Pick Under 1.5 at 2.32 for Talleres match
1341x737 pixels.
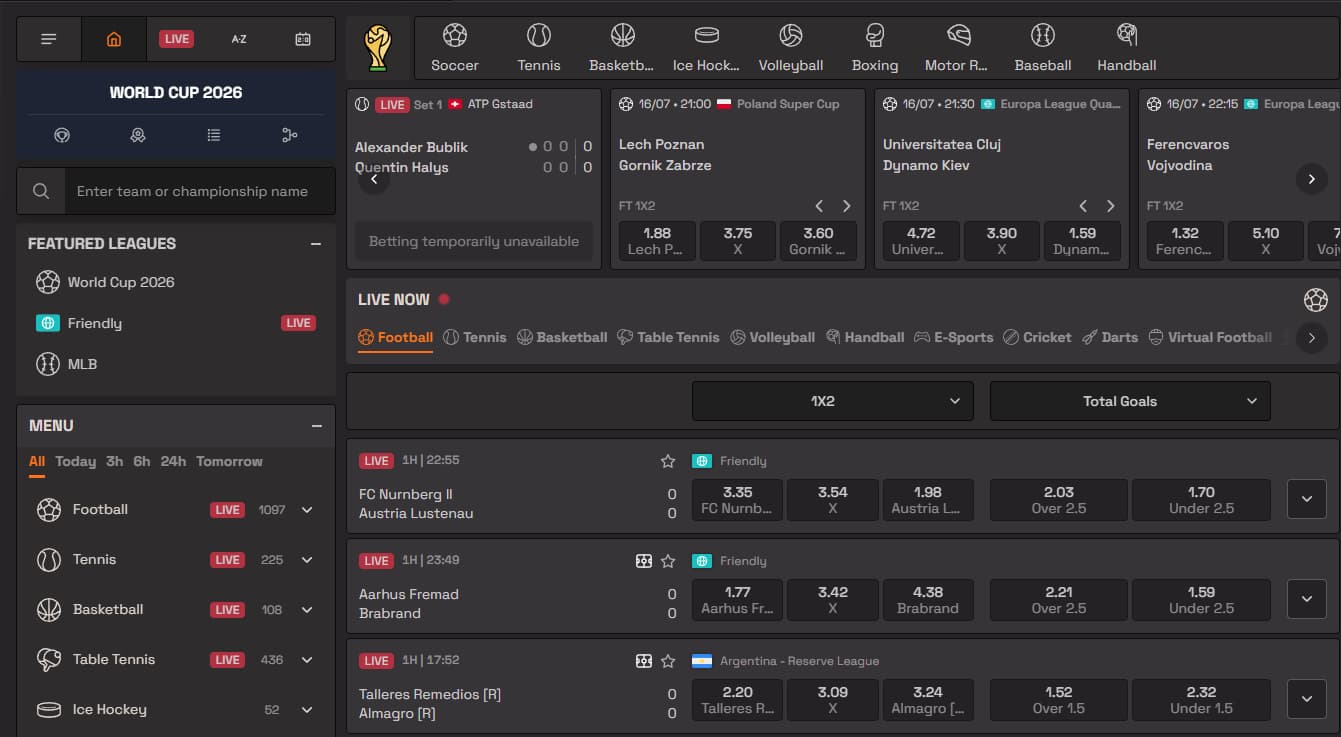coord(1201,699)
